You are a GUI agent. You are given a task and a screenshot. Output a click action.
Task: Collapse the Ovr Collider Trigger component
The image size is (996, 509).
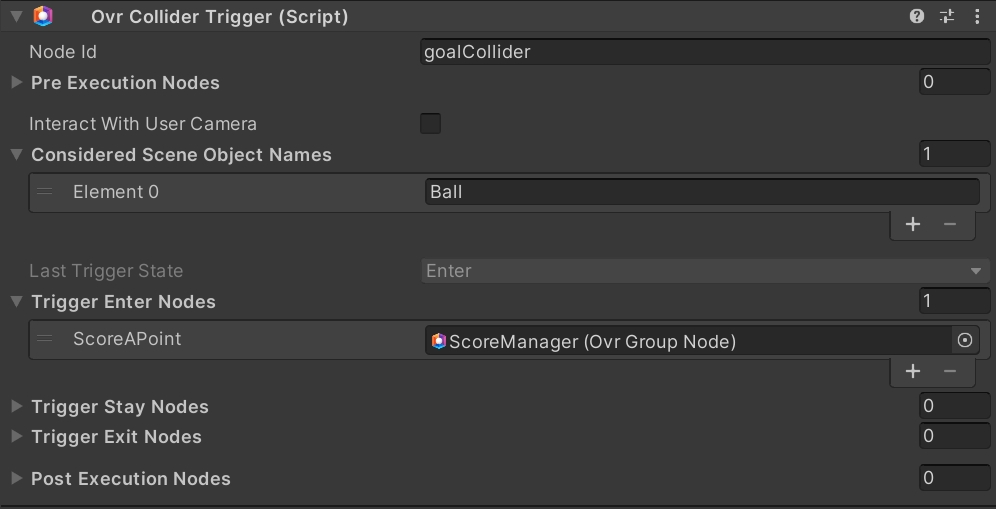tap(14, 16)
